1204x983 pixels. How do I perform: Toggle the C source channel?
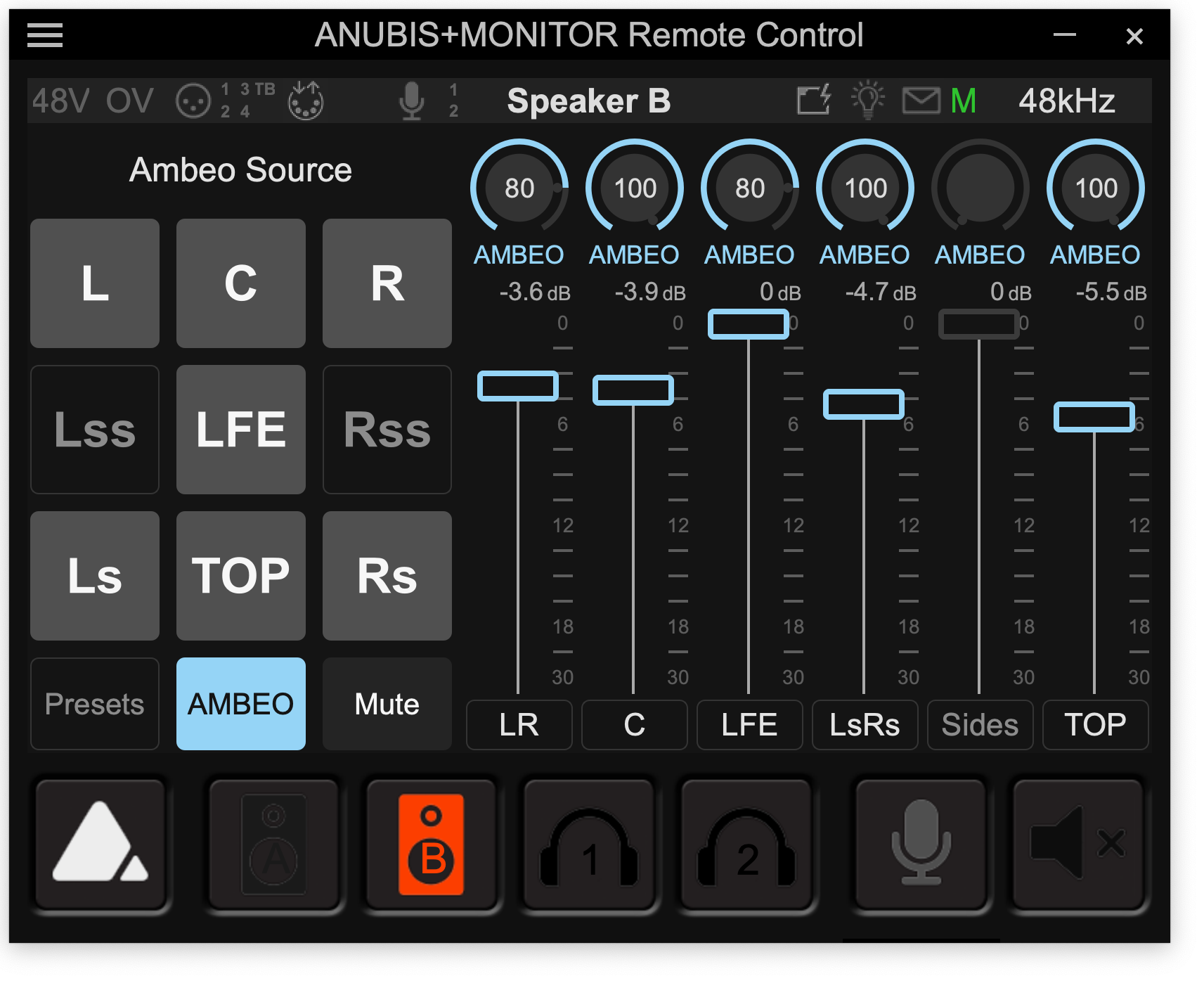(x=241, y=283)
